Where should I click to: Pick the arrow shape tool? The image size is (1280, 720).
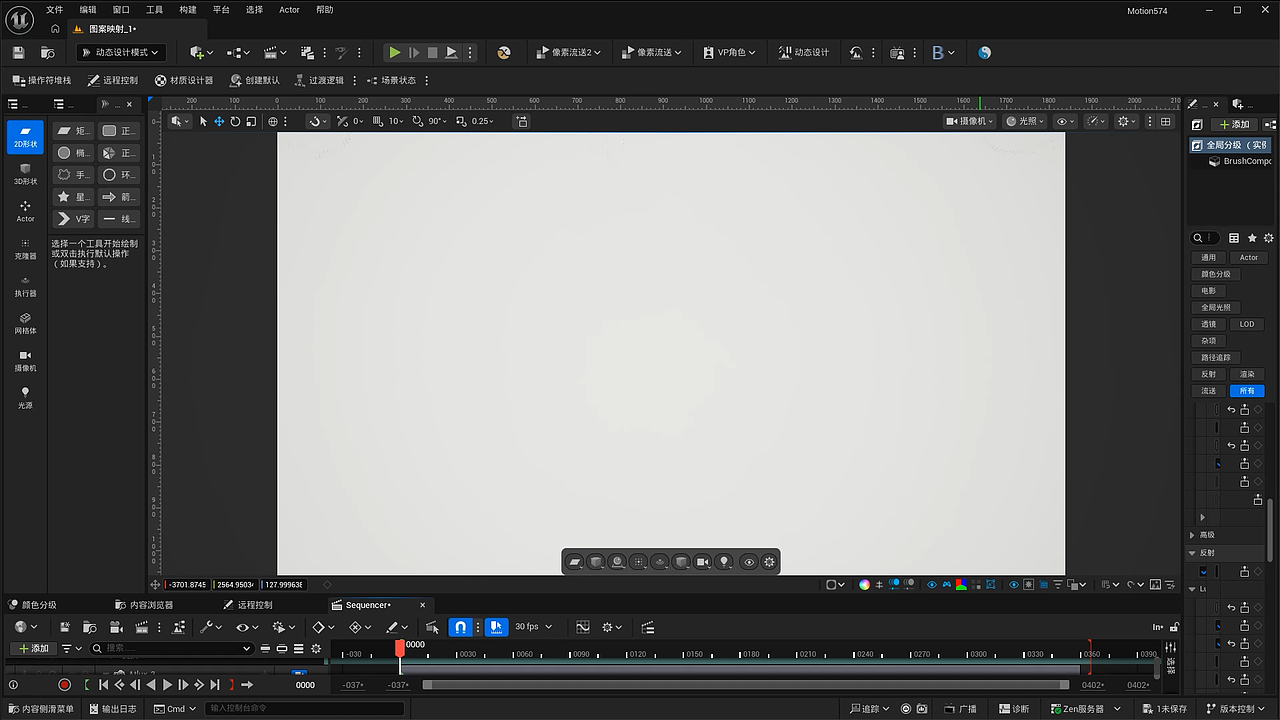pyautogui.click(x=119, y=197)
